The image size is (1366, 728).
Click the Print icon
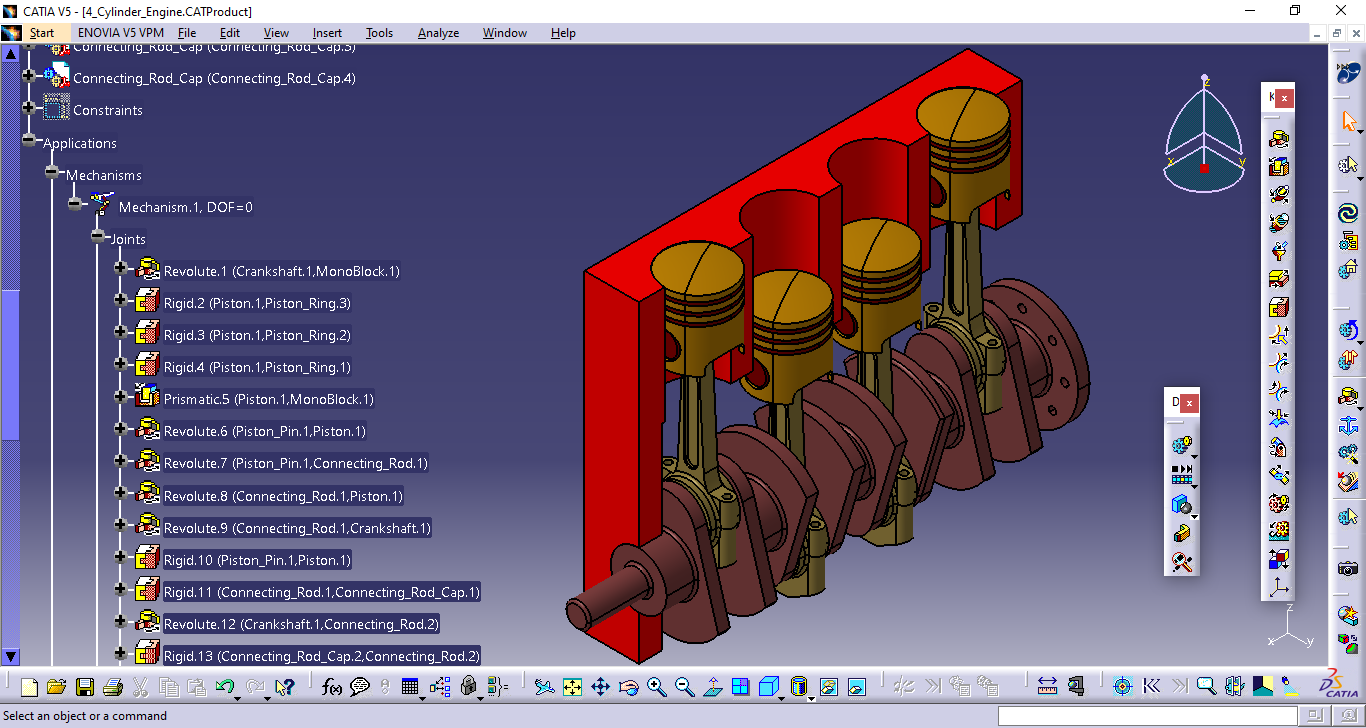pyautogui.click(x=112, y=687)
